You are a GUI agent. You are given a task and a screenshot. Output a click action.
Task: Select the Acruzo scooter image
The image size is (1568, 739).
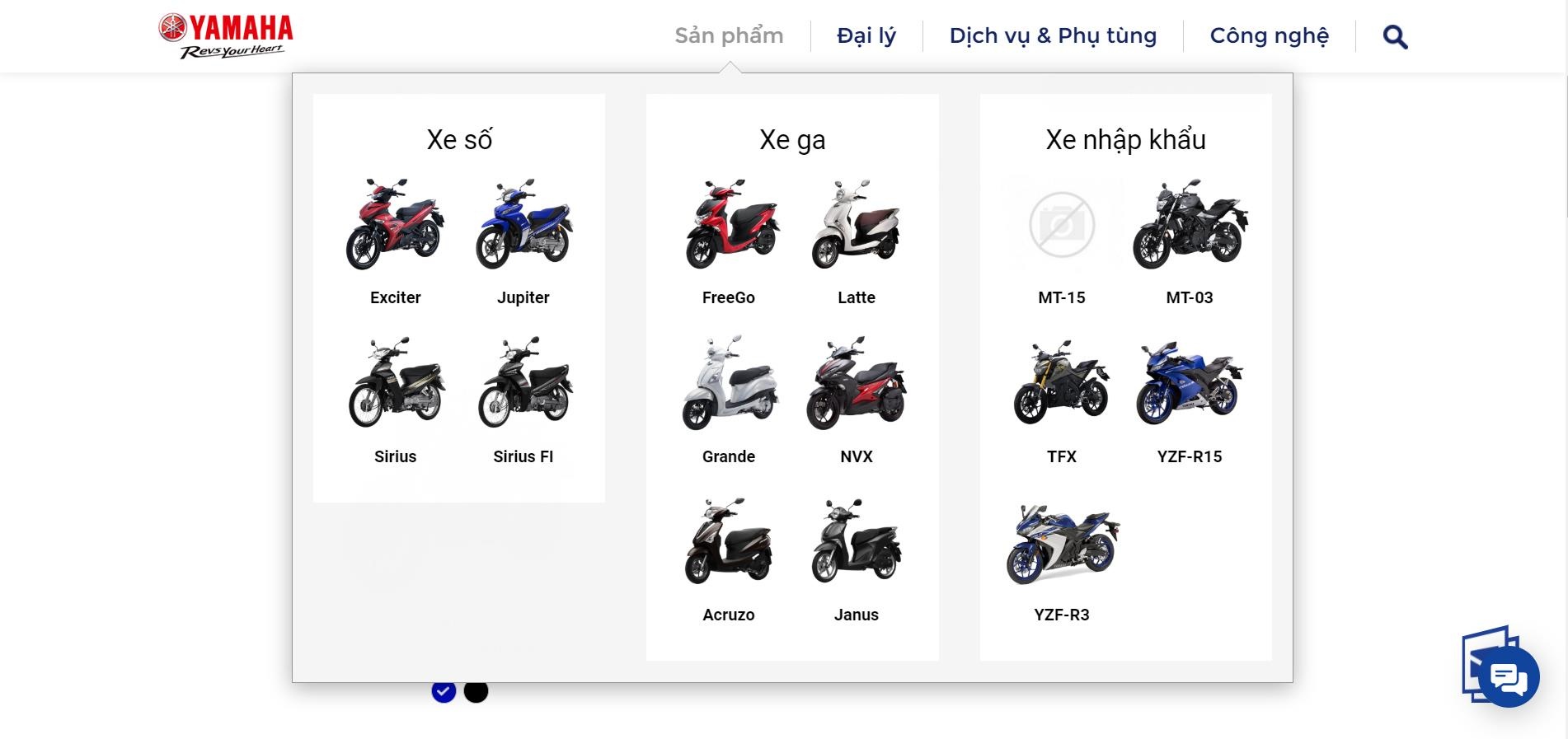click(729, 541)
